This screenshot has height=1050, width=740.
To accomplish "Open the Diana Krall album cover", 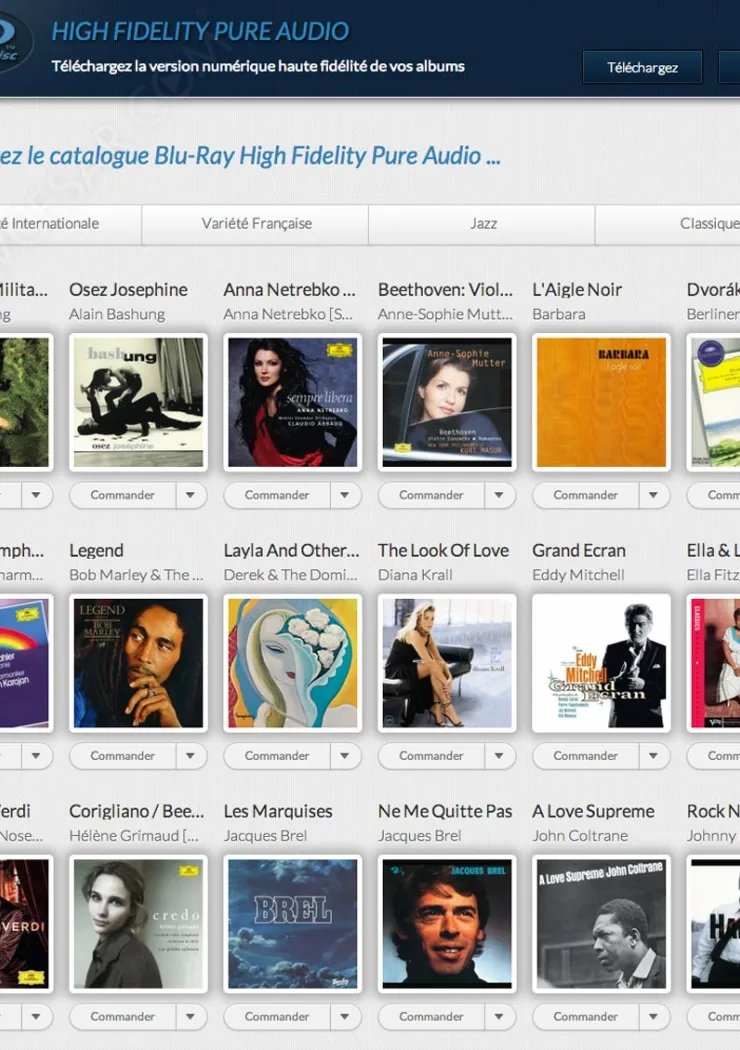I will click(x=447, y=663).
